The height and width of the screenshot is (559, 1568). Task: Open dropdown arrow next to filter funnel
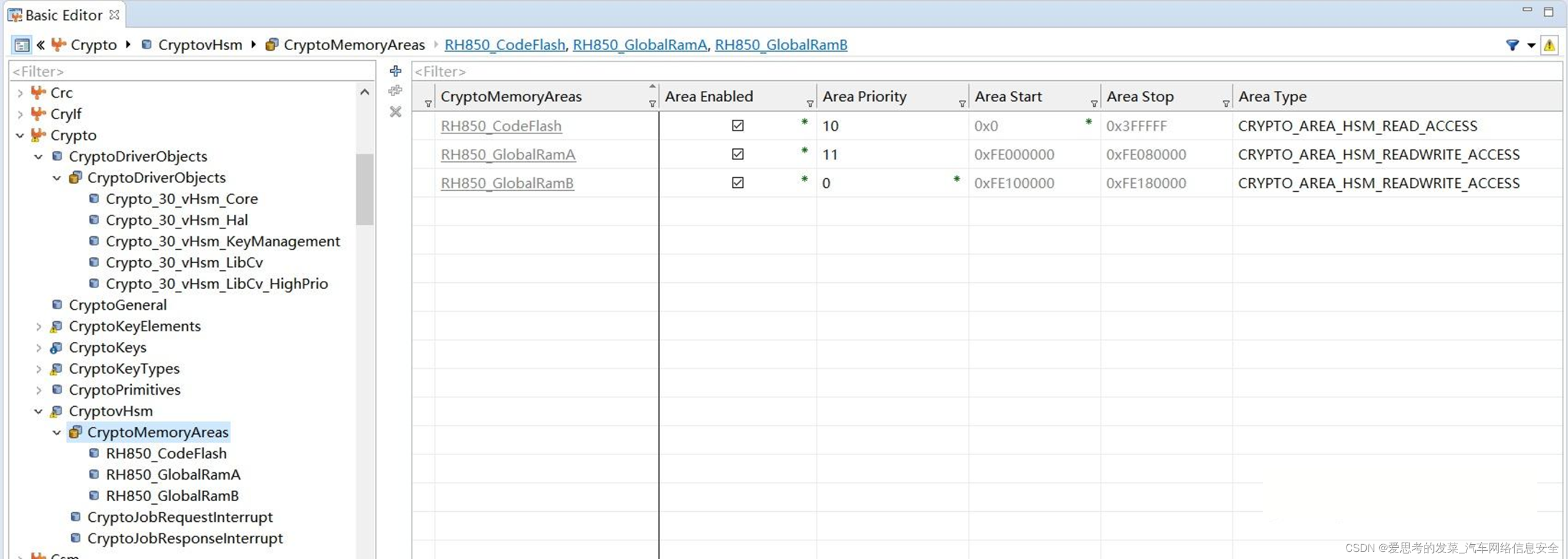click(1531, 45)
